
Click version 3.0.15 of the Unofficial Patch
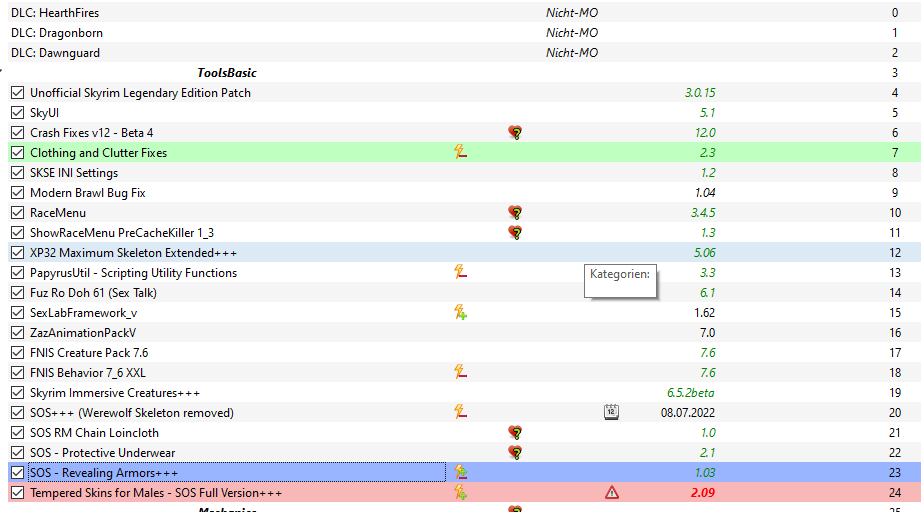tap(700, 93)
